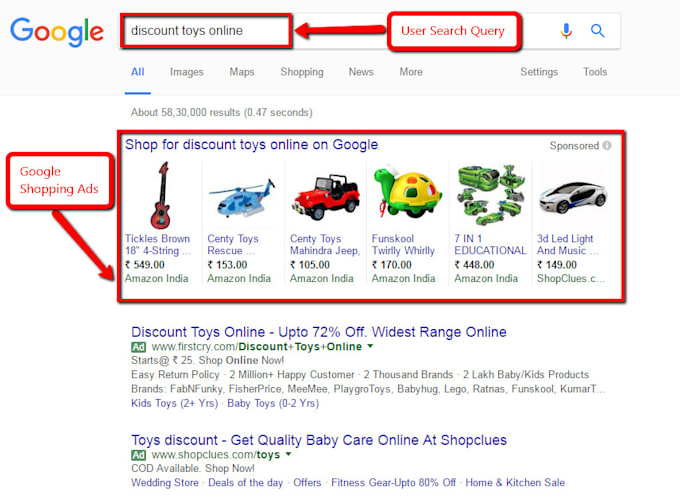Click the white sports car thumbnail
Screen dimensions: 680x499
pyautogui.click(x=572, y=197)
